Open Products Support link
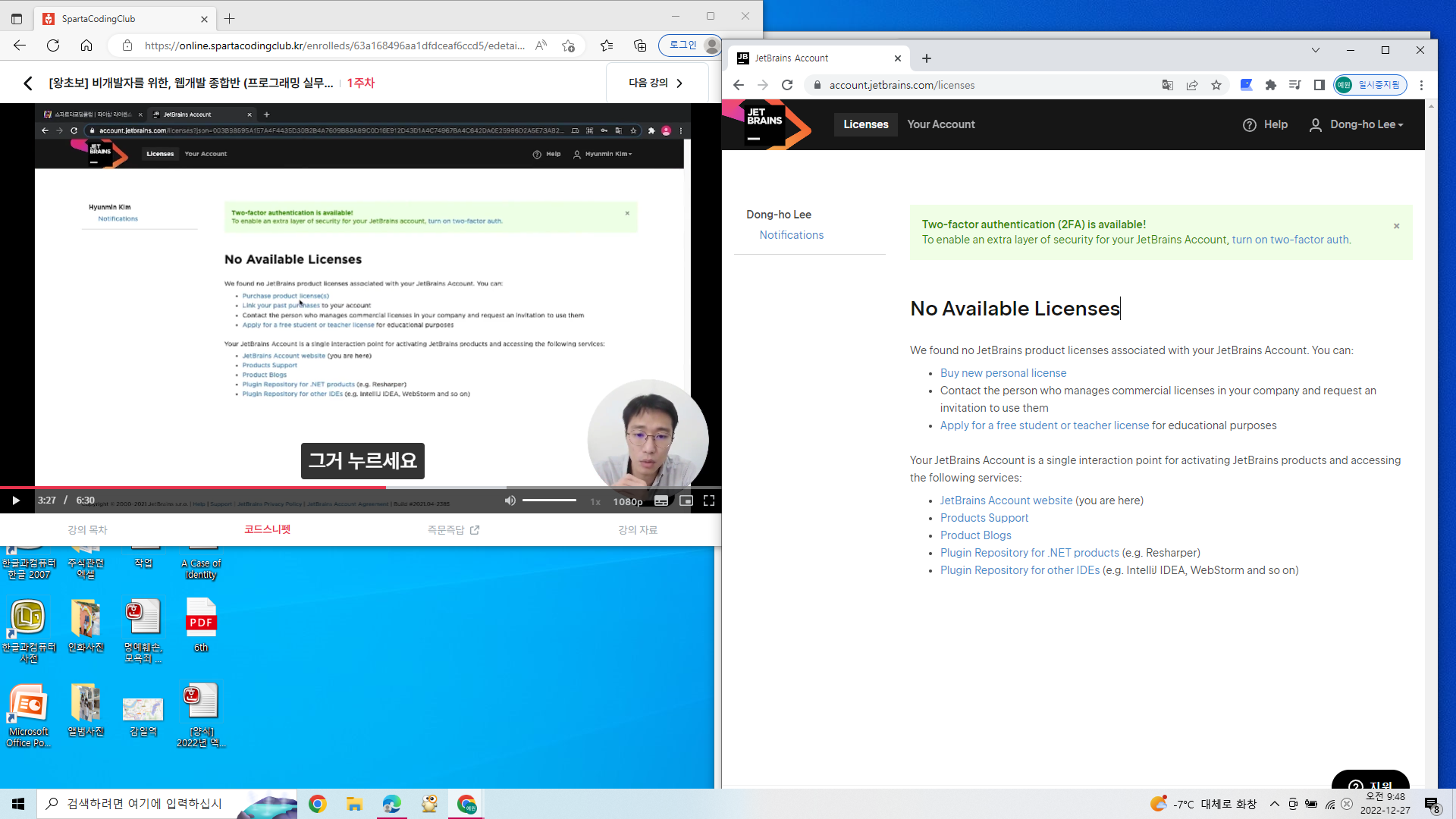Screen dimensions: 1456x819 click(984, 518)
